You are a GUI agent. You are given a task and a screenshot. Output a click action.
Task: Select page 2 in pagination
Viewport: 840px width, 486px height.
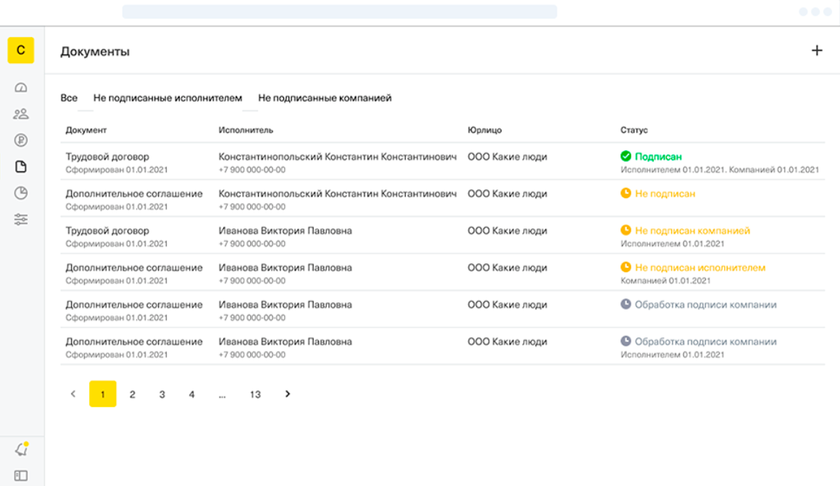(x=132, y=394)
